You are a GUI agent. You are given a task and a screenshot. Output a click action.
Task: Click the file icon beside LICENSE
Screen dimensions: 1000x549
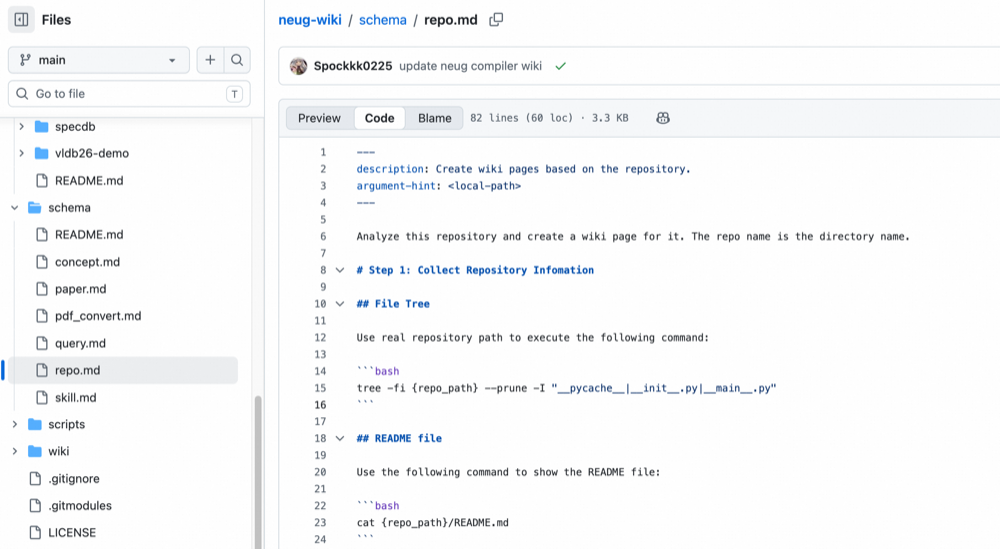[36, 532]
